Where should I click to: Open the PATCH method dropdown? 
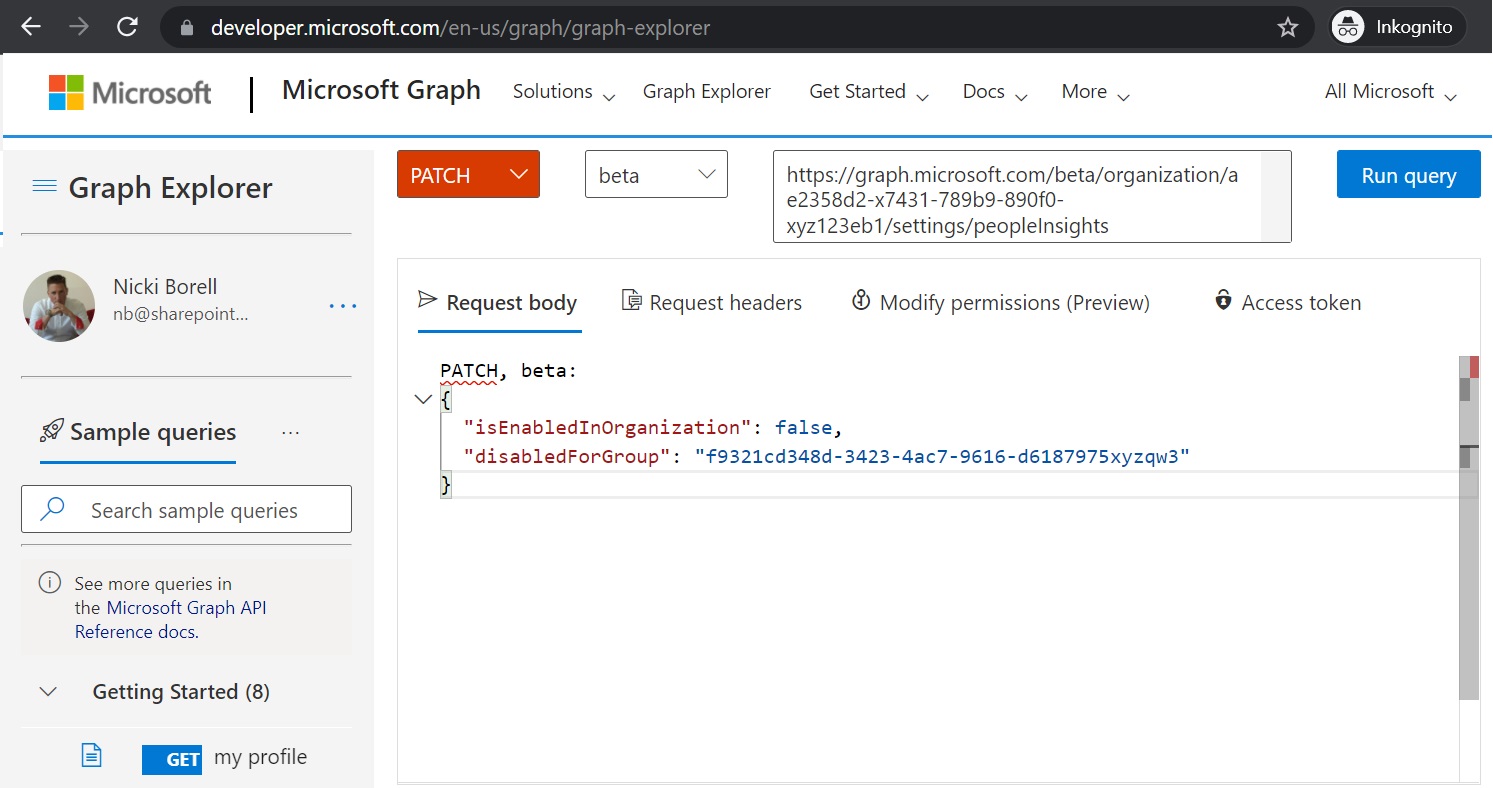point(468,175)
